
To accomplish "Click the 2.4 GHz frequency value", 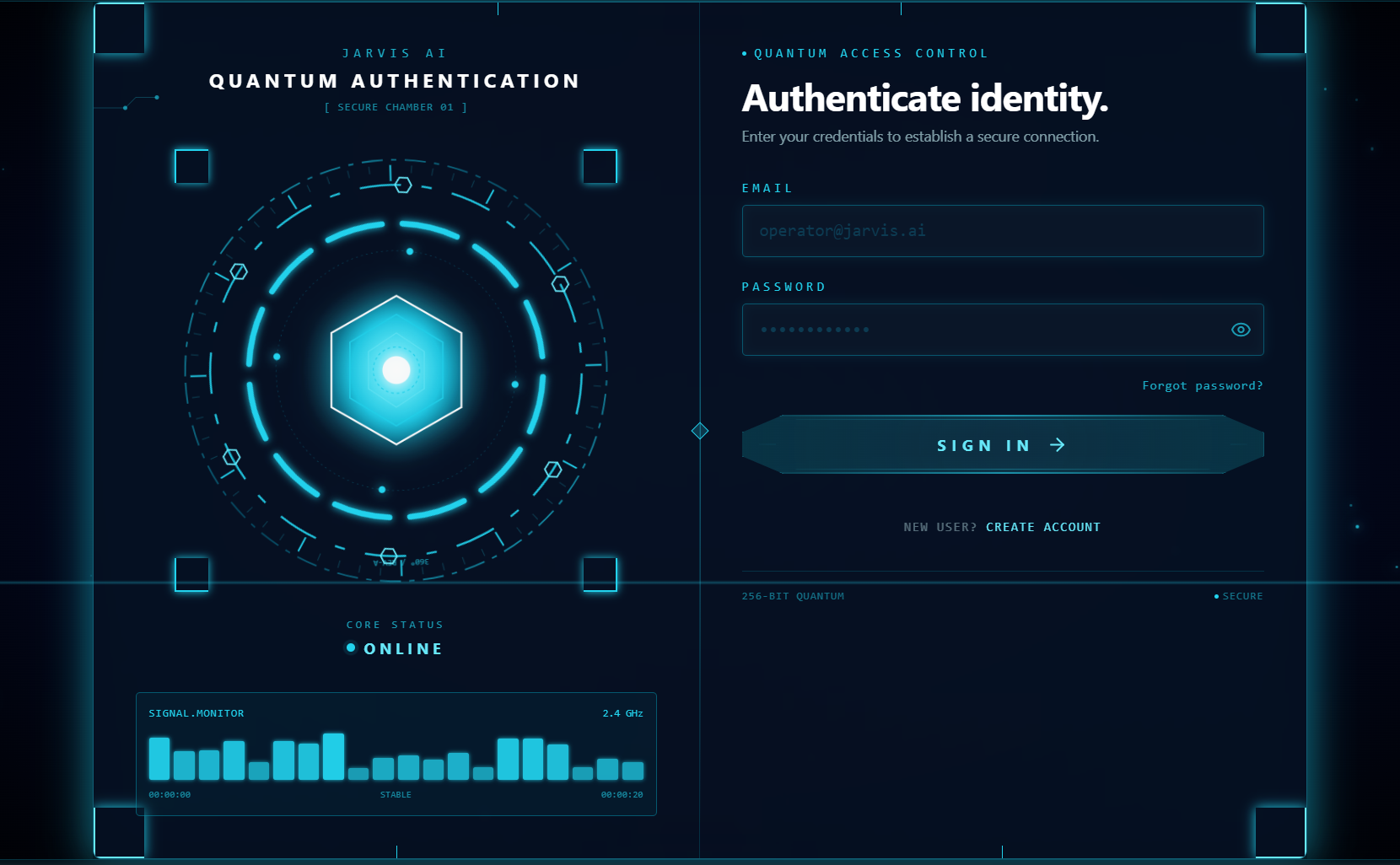I will [623, 713].
